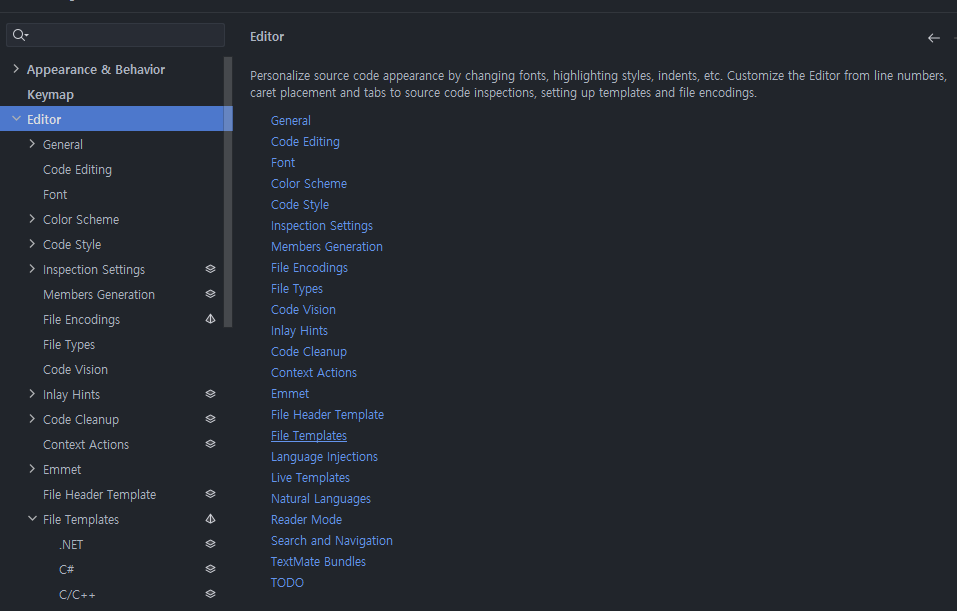
Task: Click layer icon beside File Header Template
Action: click(x=211, y=494)
